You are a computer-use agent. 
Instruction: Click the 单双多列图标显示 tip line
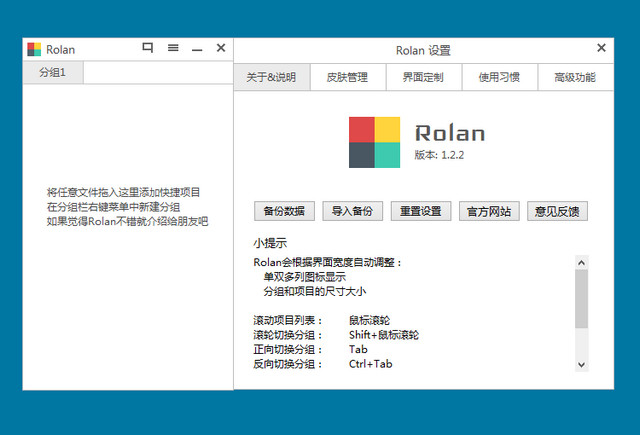tap(304, 277)
